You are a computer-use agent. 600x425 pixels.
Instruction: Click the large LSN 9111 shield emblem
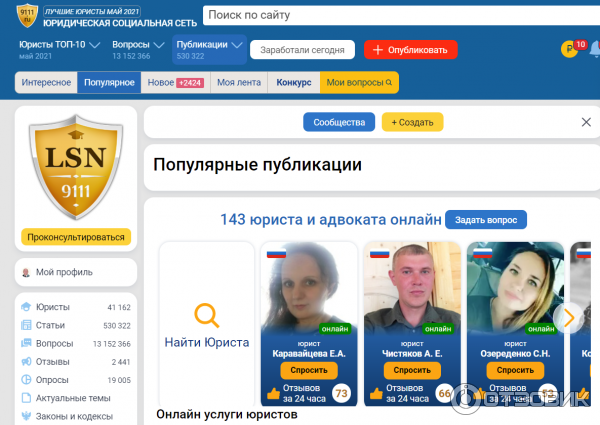[76, 167]
